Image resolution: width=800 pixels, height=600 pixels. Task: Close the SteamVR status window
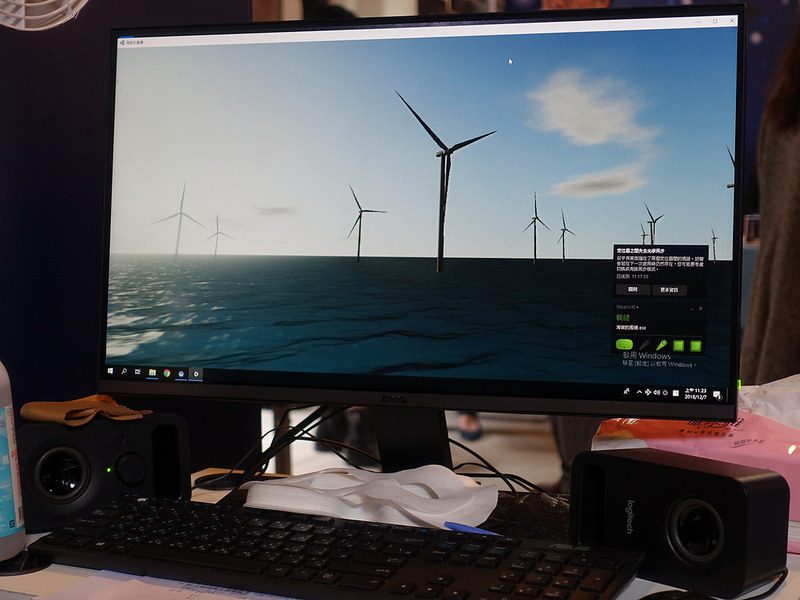click(x=701, y=309)
